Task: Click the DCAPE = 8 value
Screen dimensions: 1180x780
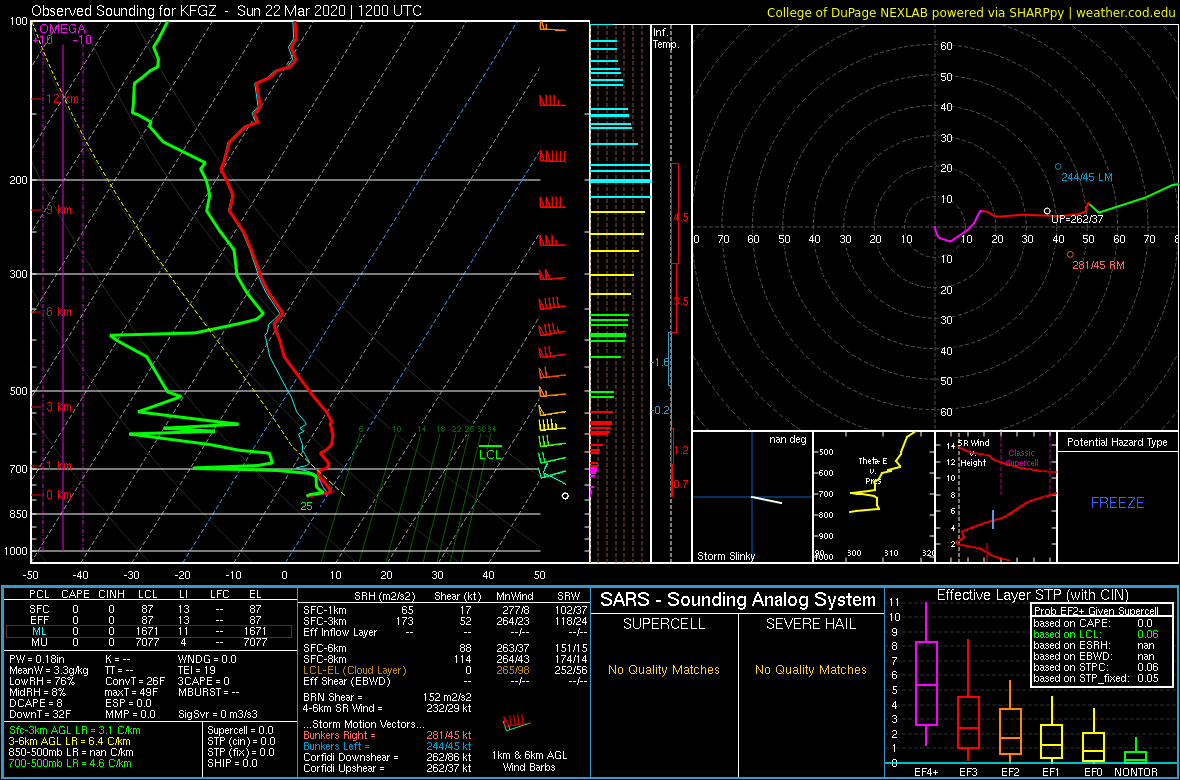Action: pyautogui.click(x=35, y=703)
